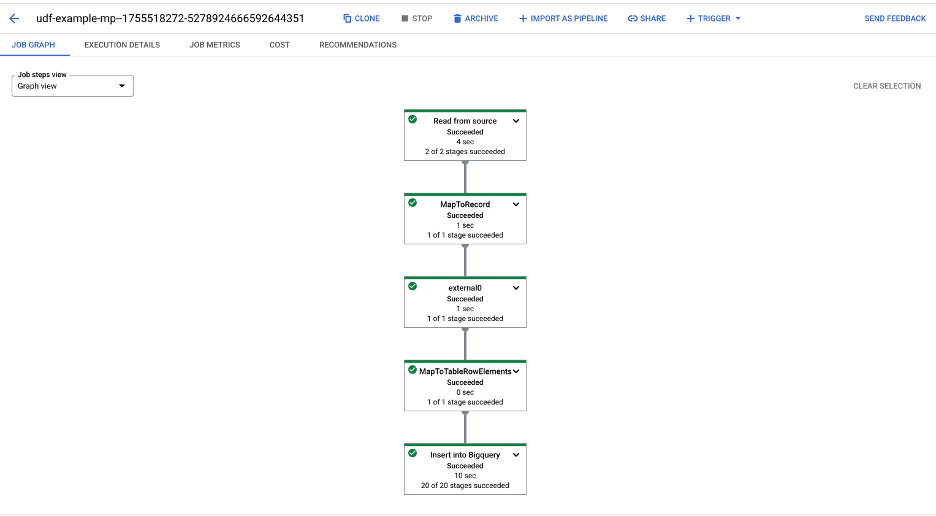This screenshot has width=936, height=516.
Task: Click the Share link icon
Action: (x=632, y=18)
